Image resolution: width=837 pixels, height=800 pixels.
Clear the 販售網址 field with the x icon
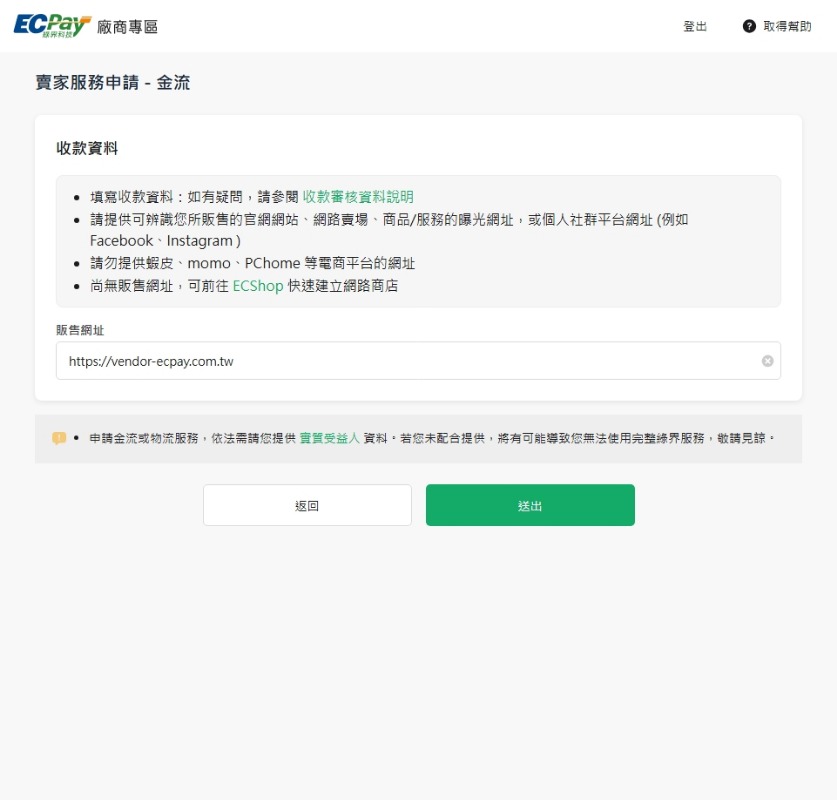[x=767, y=361]
